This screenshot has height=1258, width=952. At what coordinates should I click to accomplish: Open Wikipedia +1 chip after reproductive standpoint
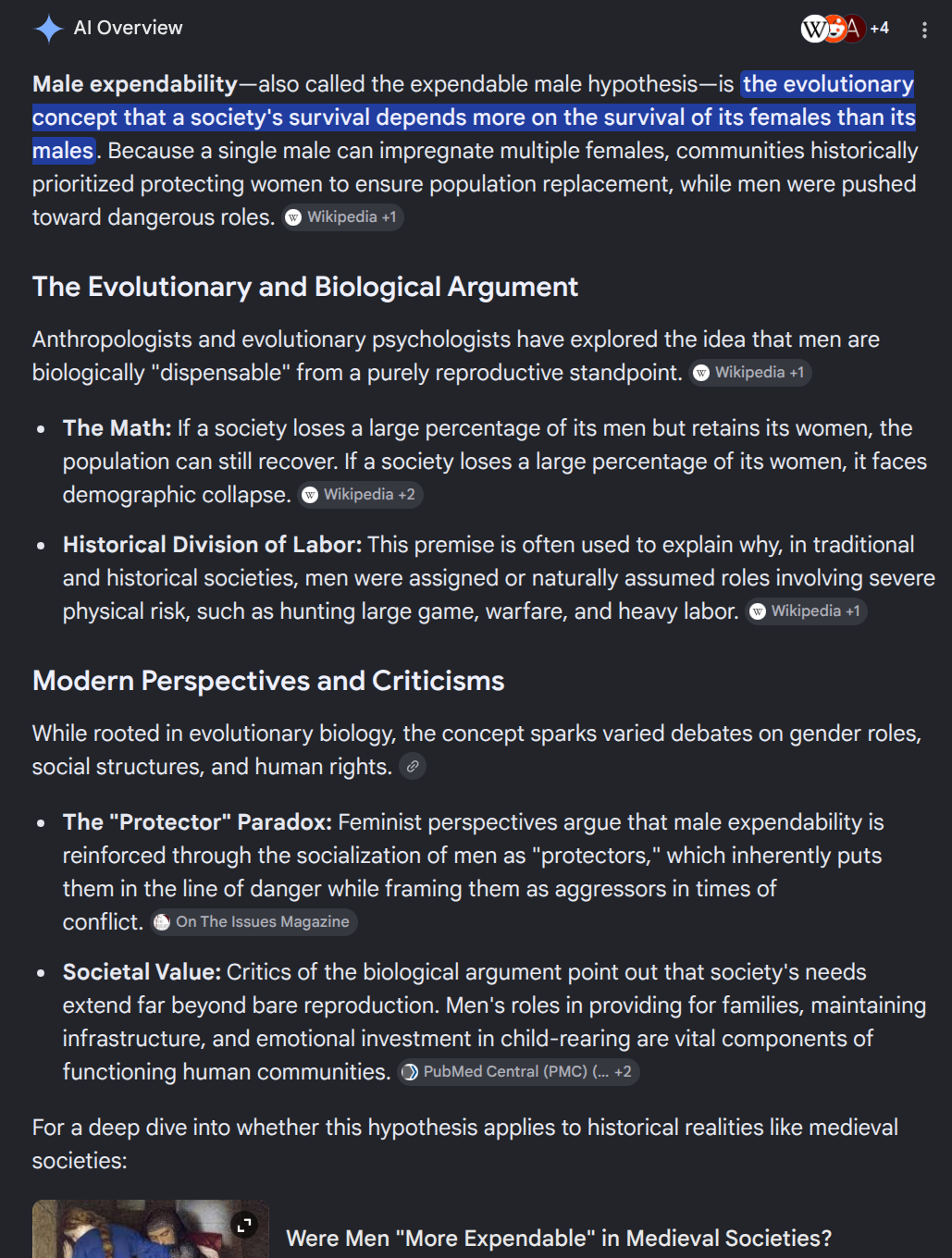pos(750,373)
